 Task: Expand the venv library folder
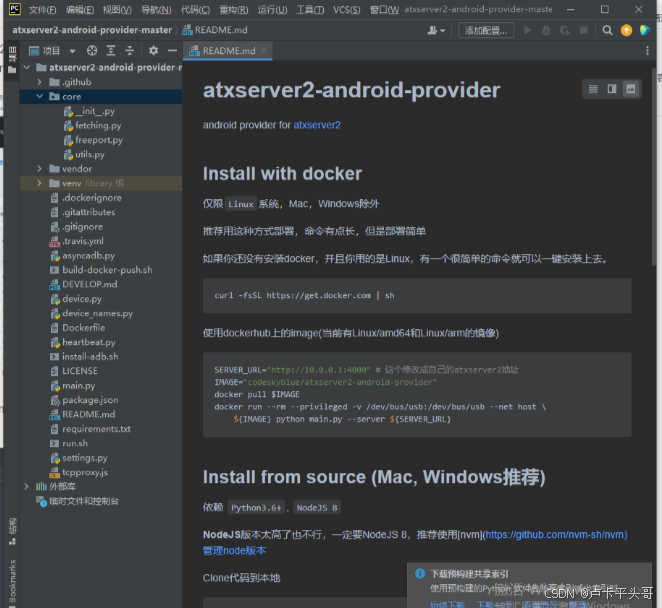(39, 183)
